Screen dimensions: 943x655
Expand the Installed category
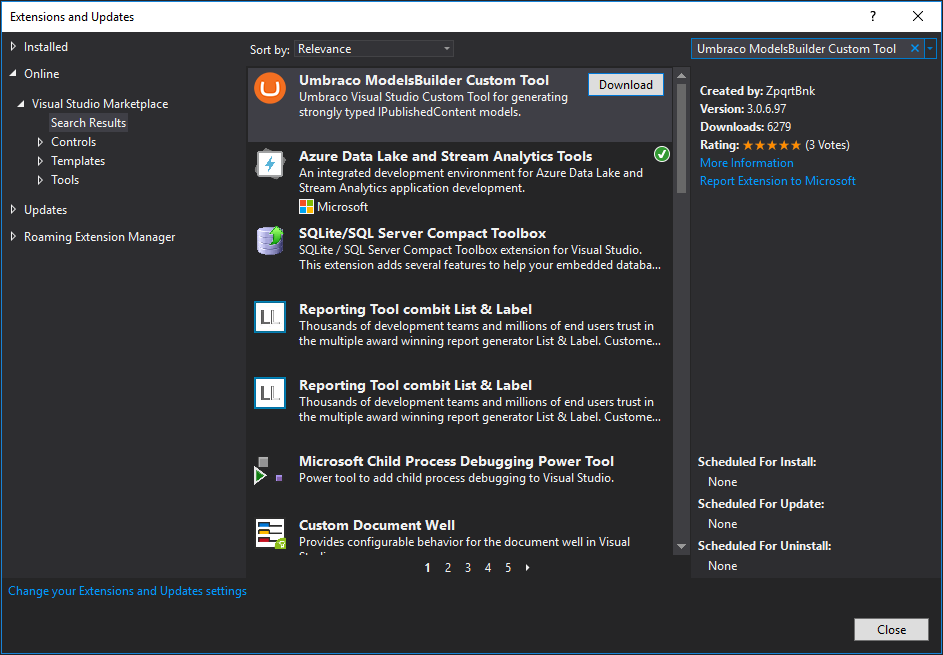[13, 46]
